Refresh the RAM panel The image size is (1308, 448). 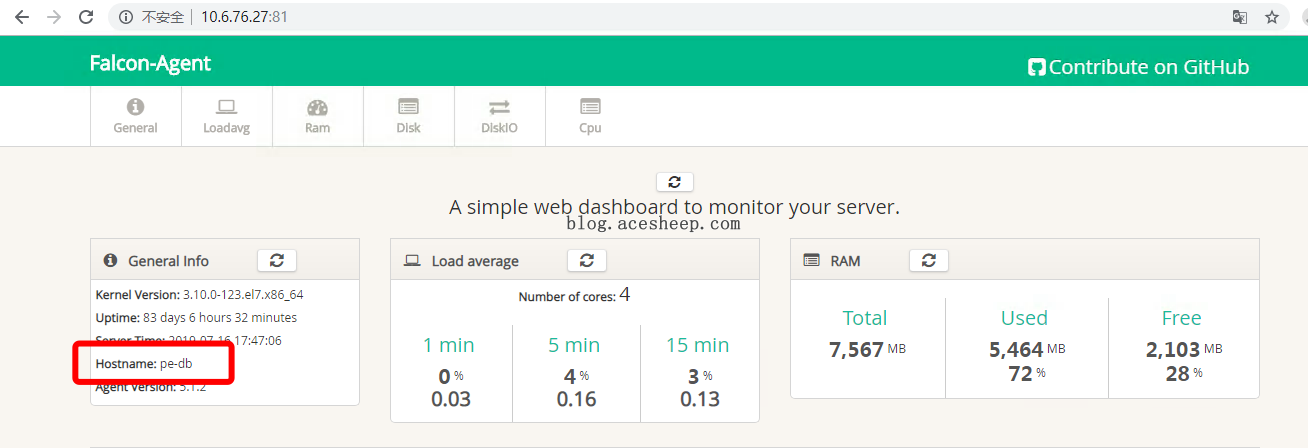[928, 260]
